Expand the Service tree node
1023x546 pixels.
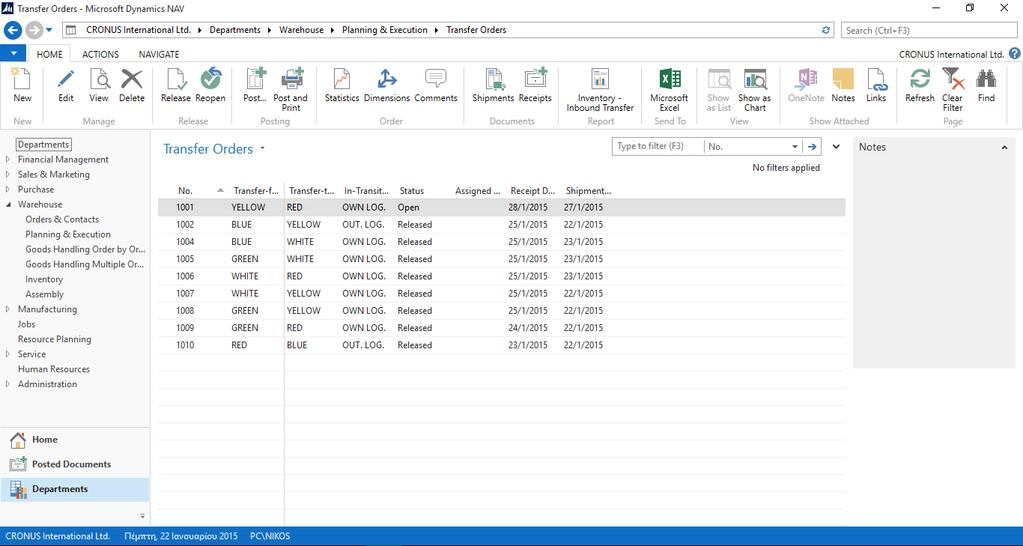pyautogui.click(x=8, y=354)
